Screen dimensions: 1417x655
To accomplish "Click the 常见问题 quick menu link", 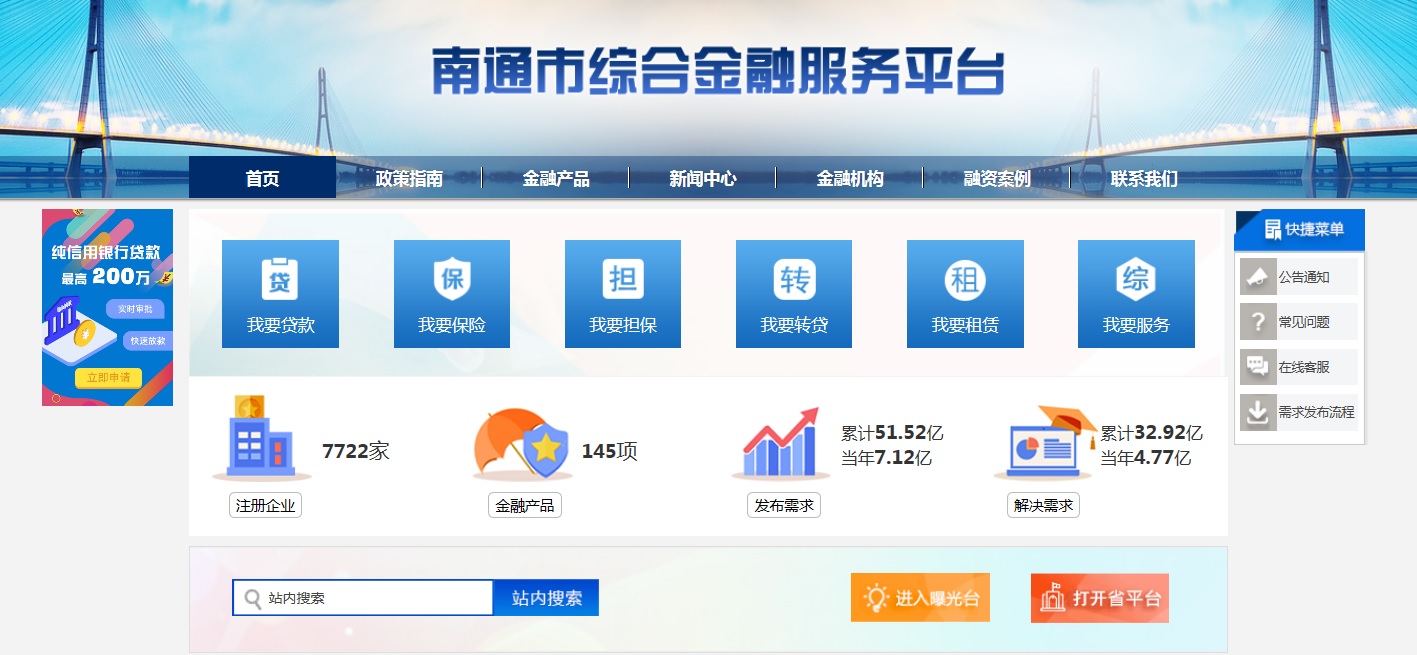I will pos(1304,323).
